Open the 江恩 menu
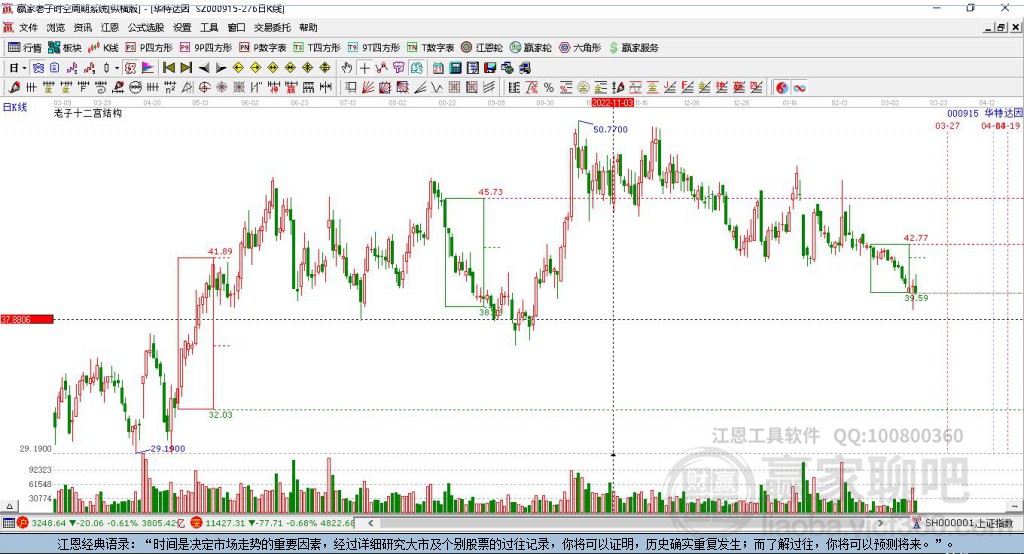The width and height of the screenshot is (1024, 554). 110,27
